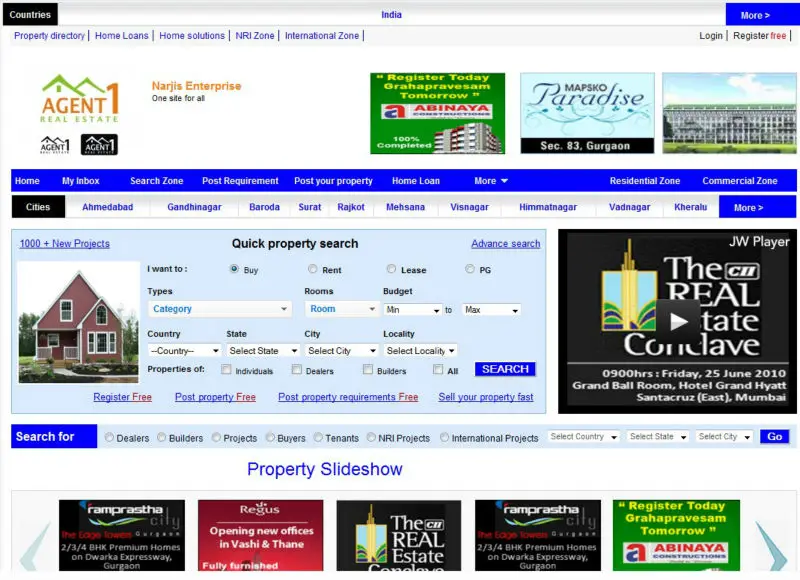Open the Max budget dropdown

(x=491, y=310)
